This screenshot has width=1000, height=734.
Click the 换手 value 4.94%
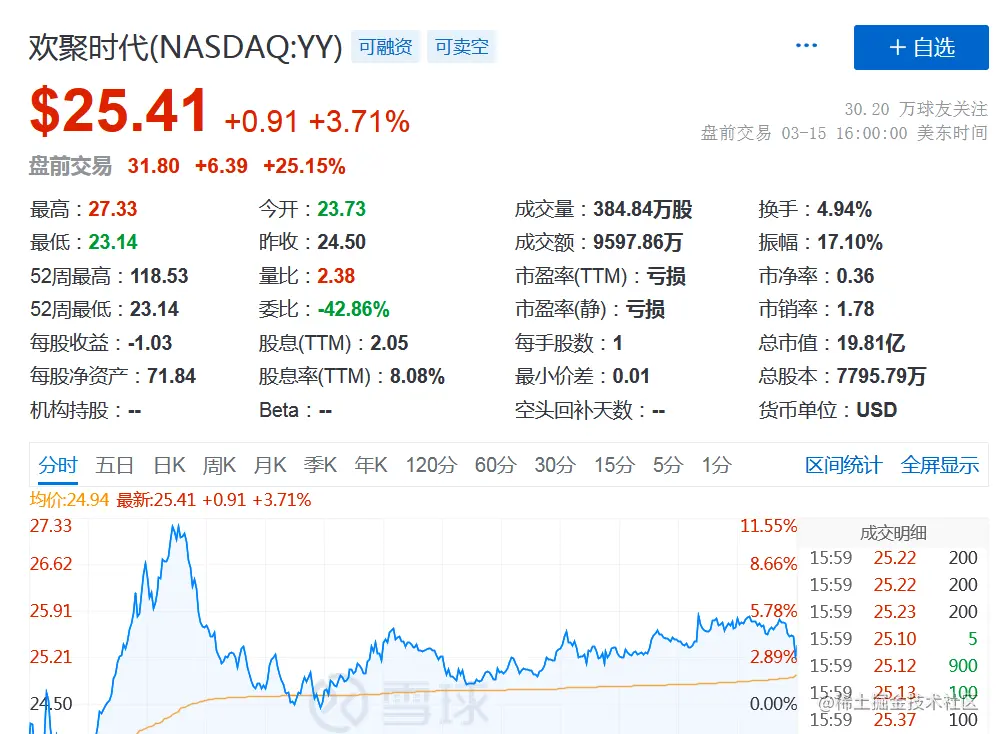[x=844, y=209]
